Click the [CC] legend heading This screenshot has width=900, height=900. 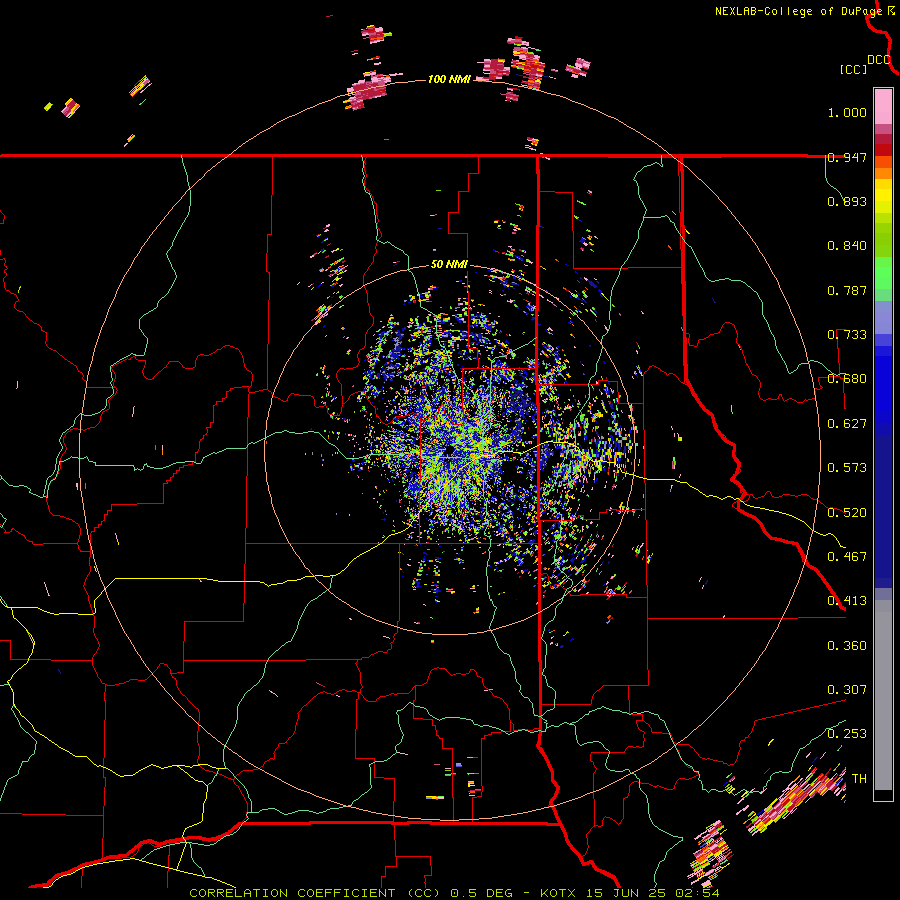click(x=854, y=69)
